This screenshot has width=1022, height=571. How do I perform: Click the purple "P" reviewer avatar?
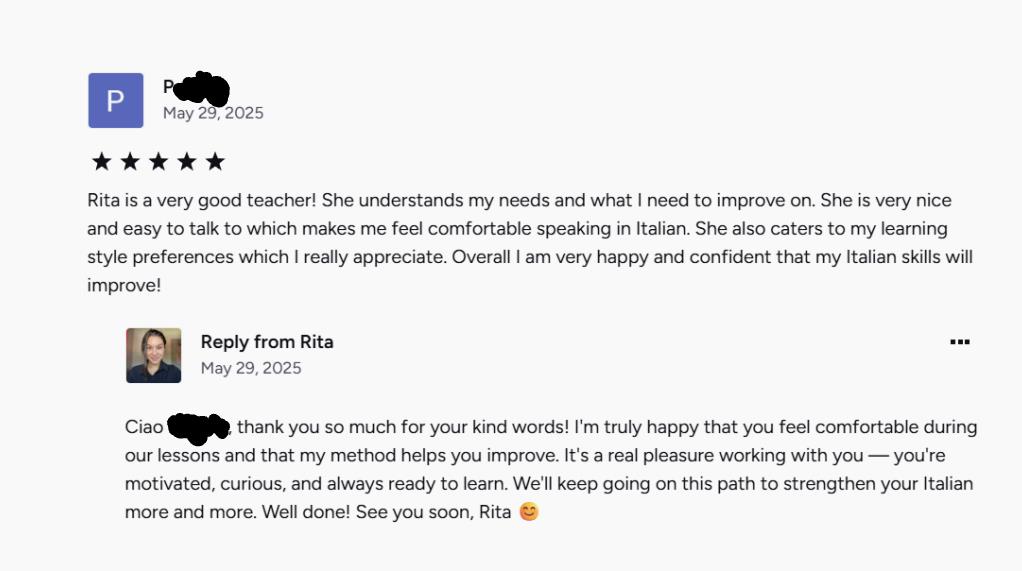pyautogui.click(x=115, y=100)
